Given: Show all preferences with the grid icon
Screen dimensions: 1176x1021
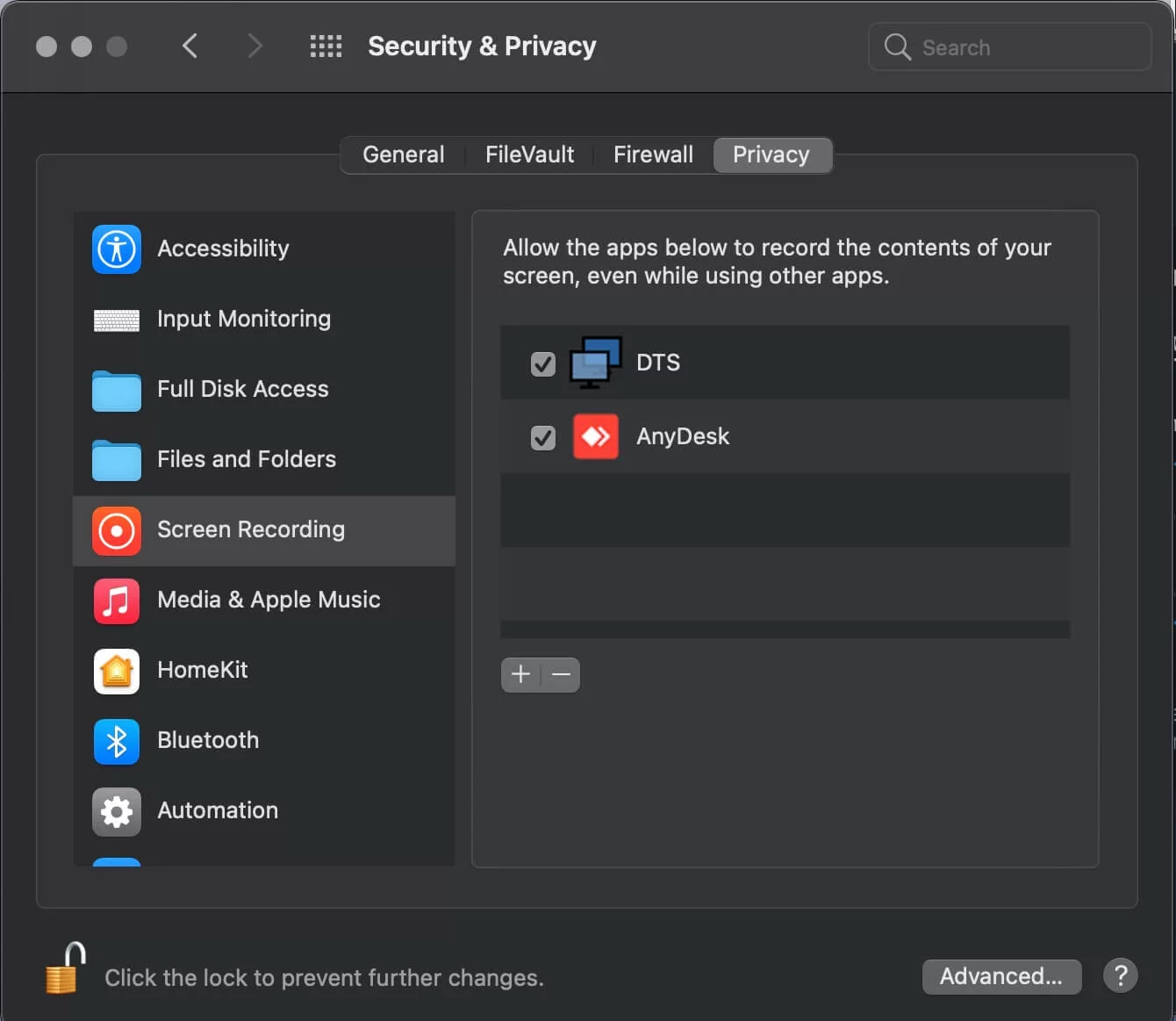Looking at the screenshot, I should click(326, 47).
